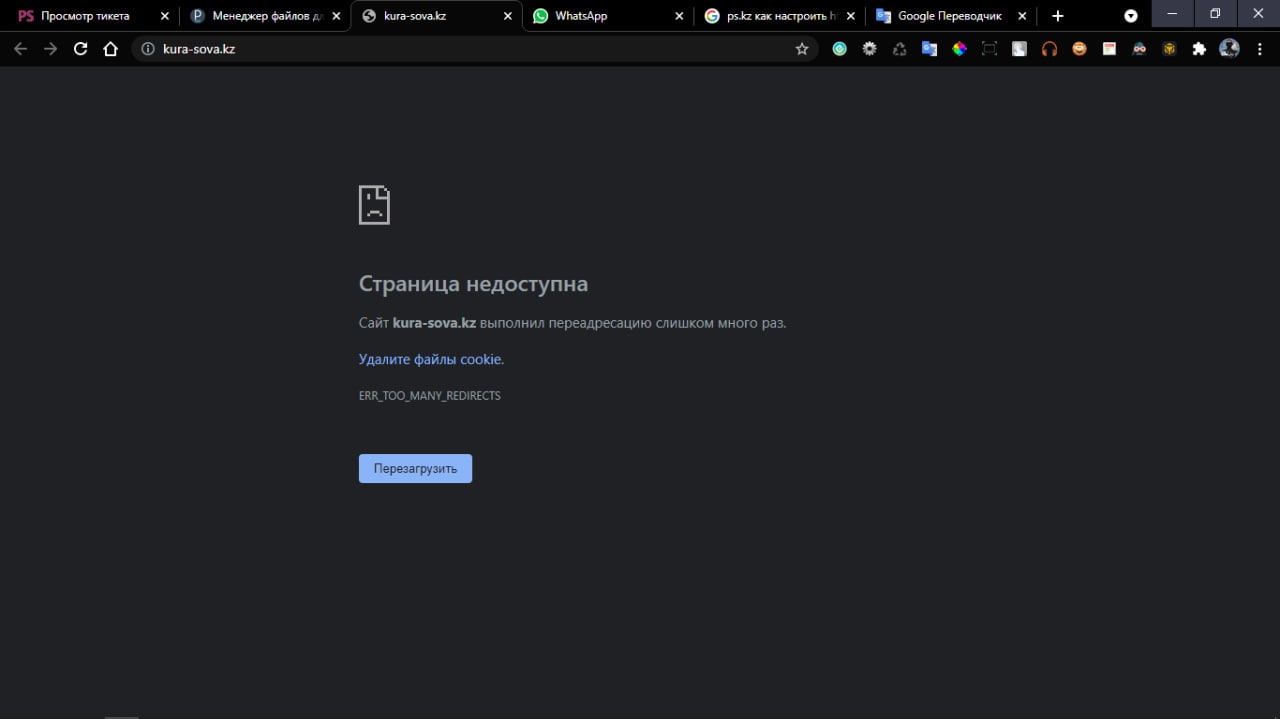The width and height of the screenshot is (1280, 719).
Task: Close the WhatsApp tab
Action: click(x=680, y=16)
